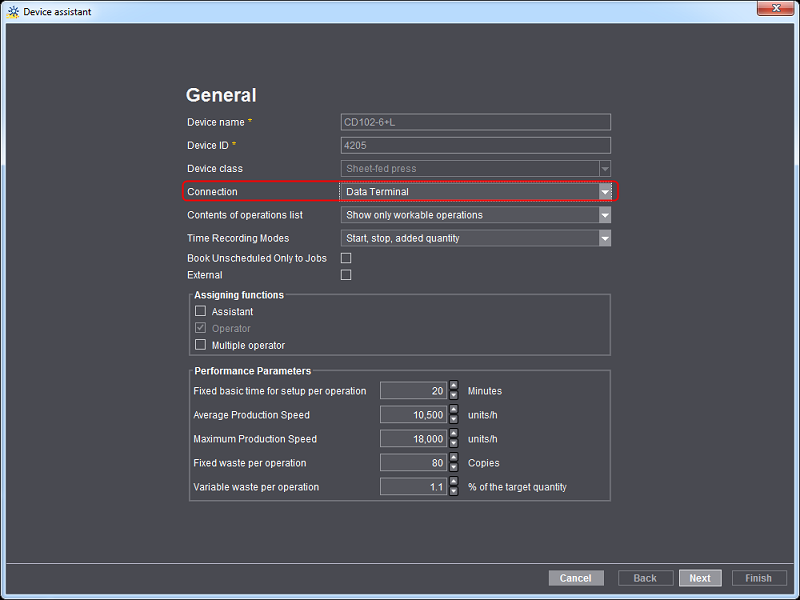The height and width of the screenshot is (600, 800).
Task: Go back to the previous wizard step
Action: (x=645, y=578)
